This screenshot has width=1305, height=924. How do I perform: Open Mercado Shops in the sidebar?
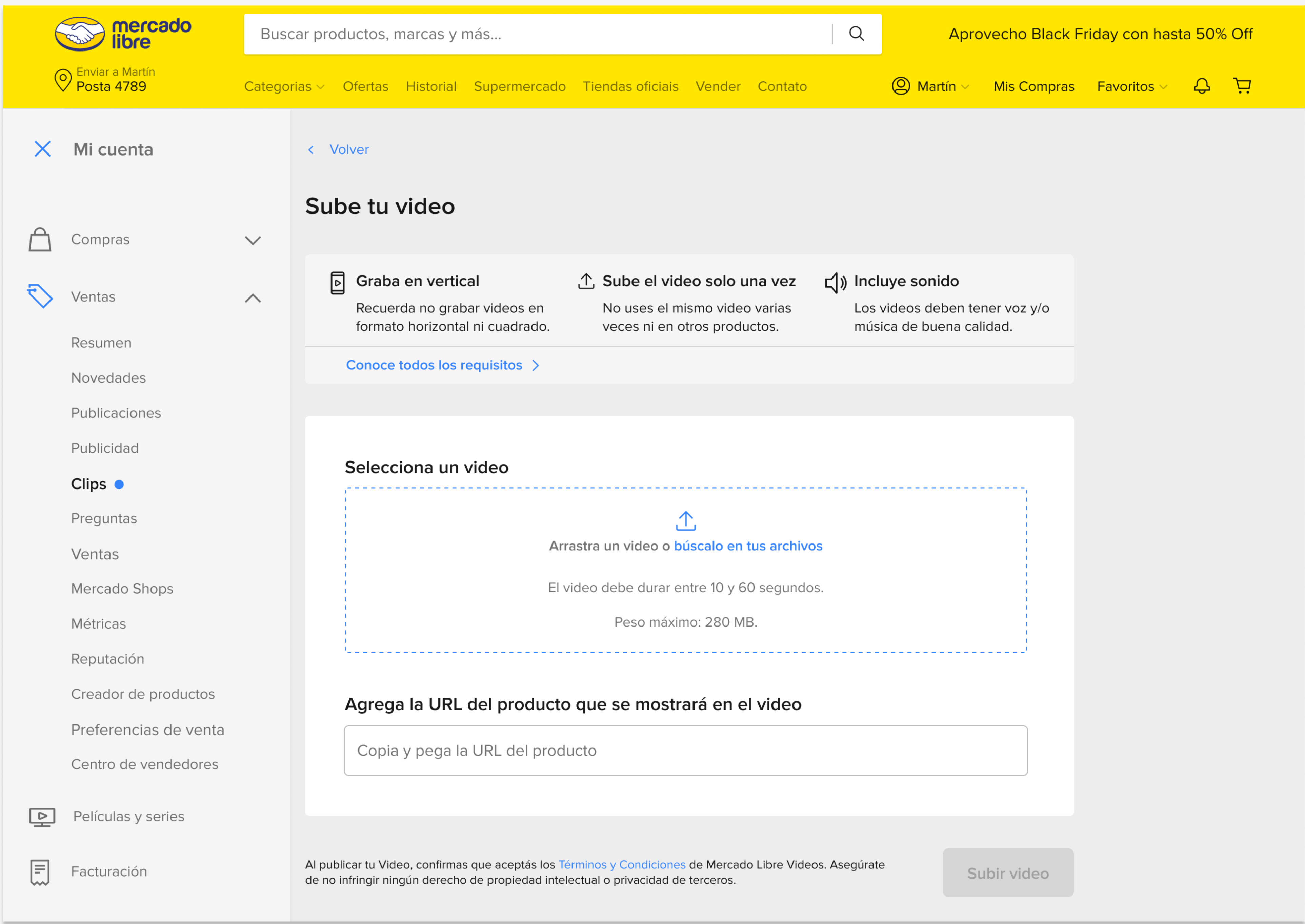pyautogui.click(x=122, y=589)
